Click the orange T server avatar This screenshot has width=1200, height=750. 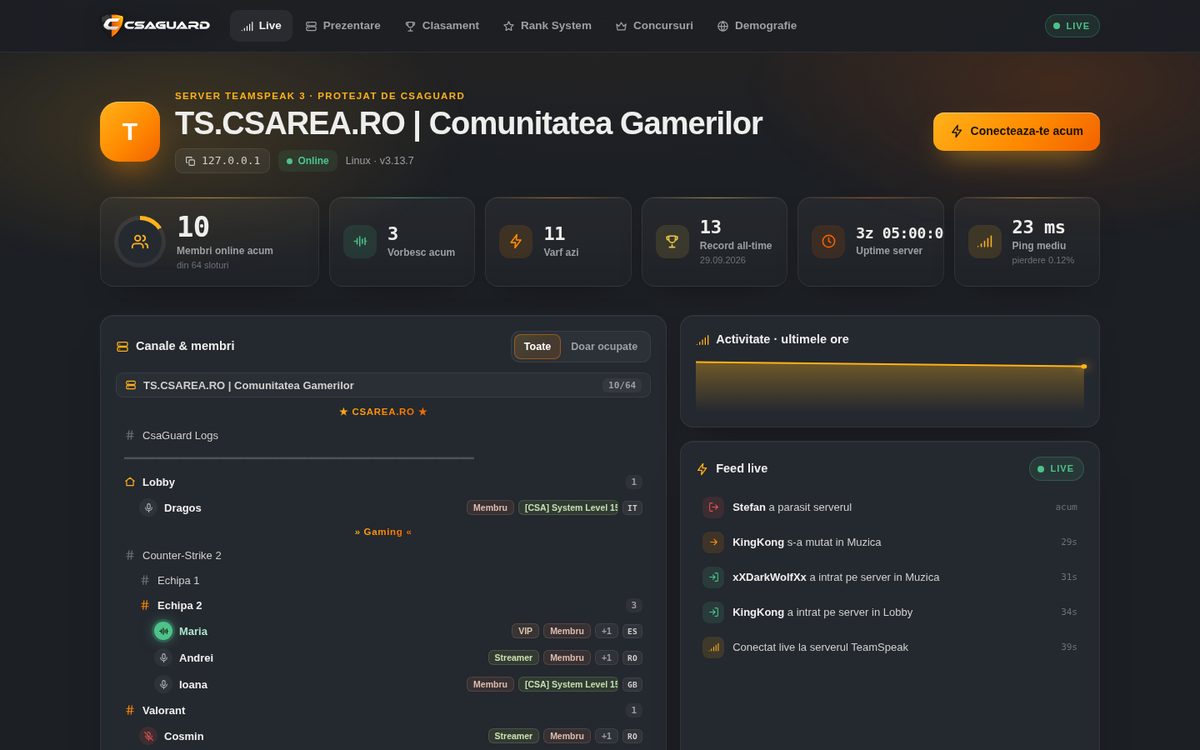(x=130, y=131)
